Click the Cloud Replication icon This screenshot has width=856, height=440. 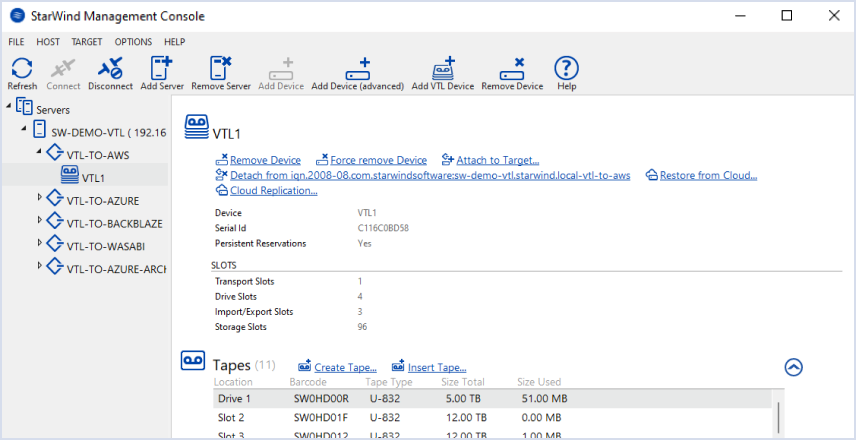[x=222, y=190]
